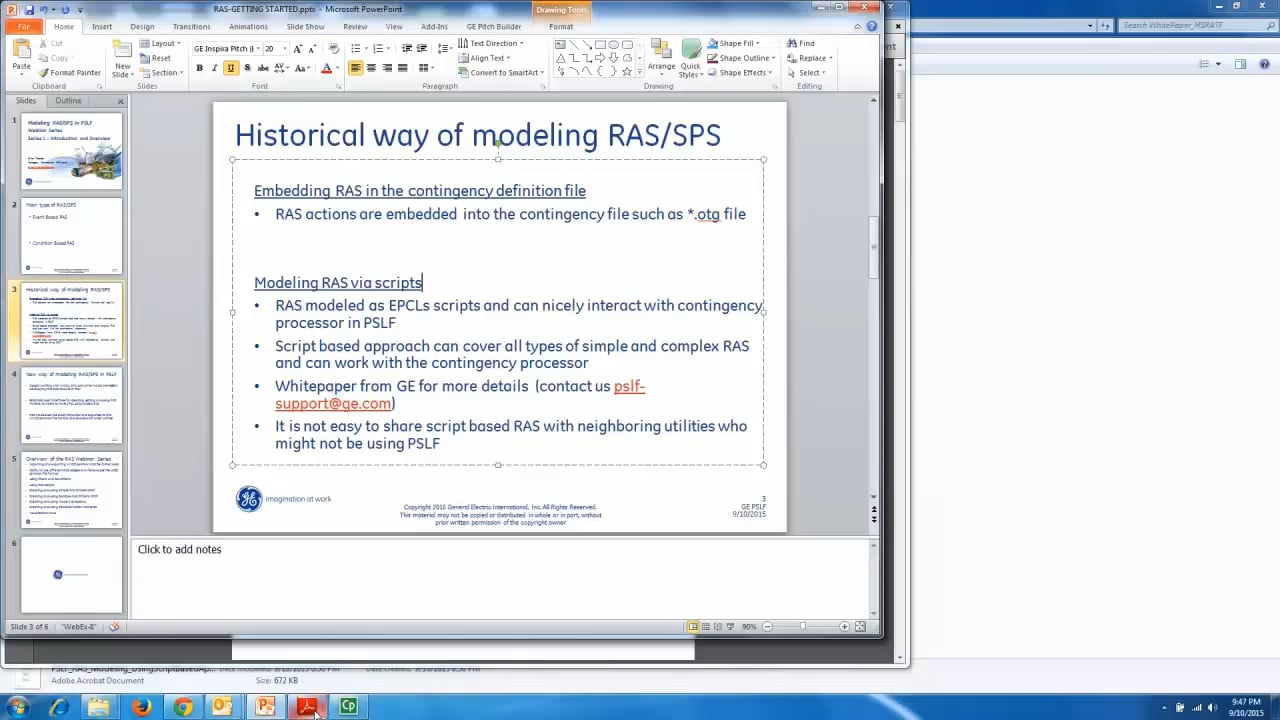Toggle Bold formatting
Image resolution: width=1280 pixels, height=720 pixels.
point(199,68)
